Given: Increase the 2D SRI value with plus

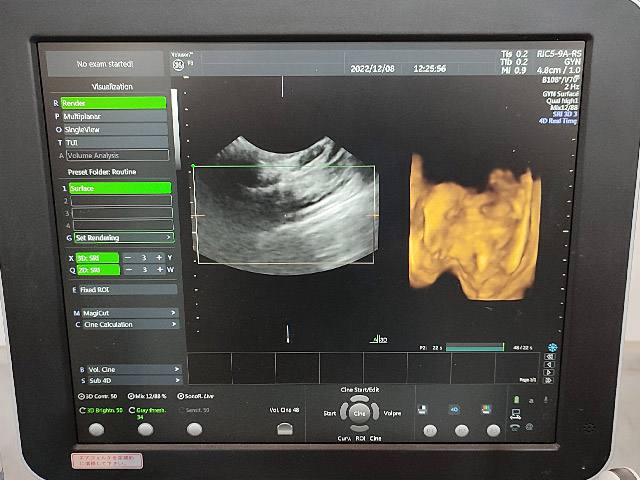Looking at the screenshot, I should (x=160, y=270).
